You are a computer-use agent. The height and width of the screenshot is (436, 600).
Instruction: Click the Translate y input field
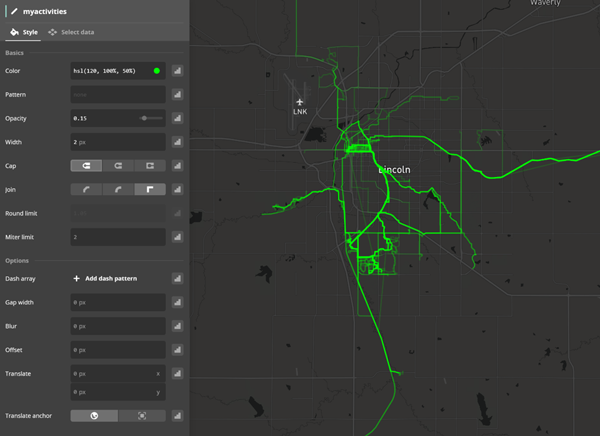click(118, 392)
